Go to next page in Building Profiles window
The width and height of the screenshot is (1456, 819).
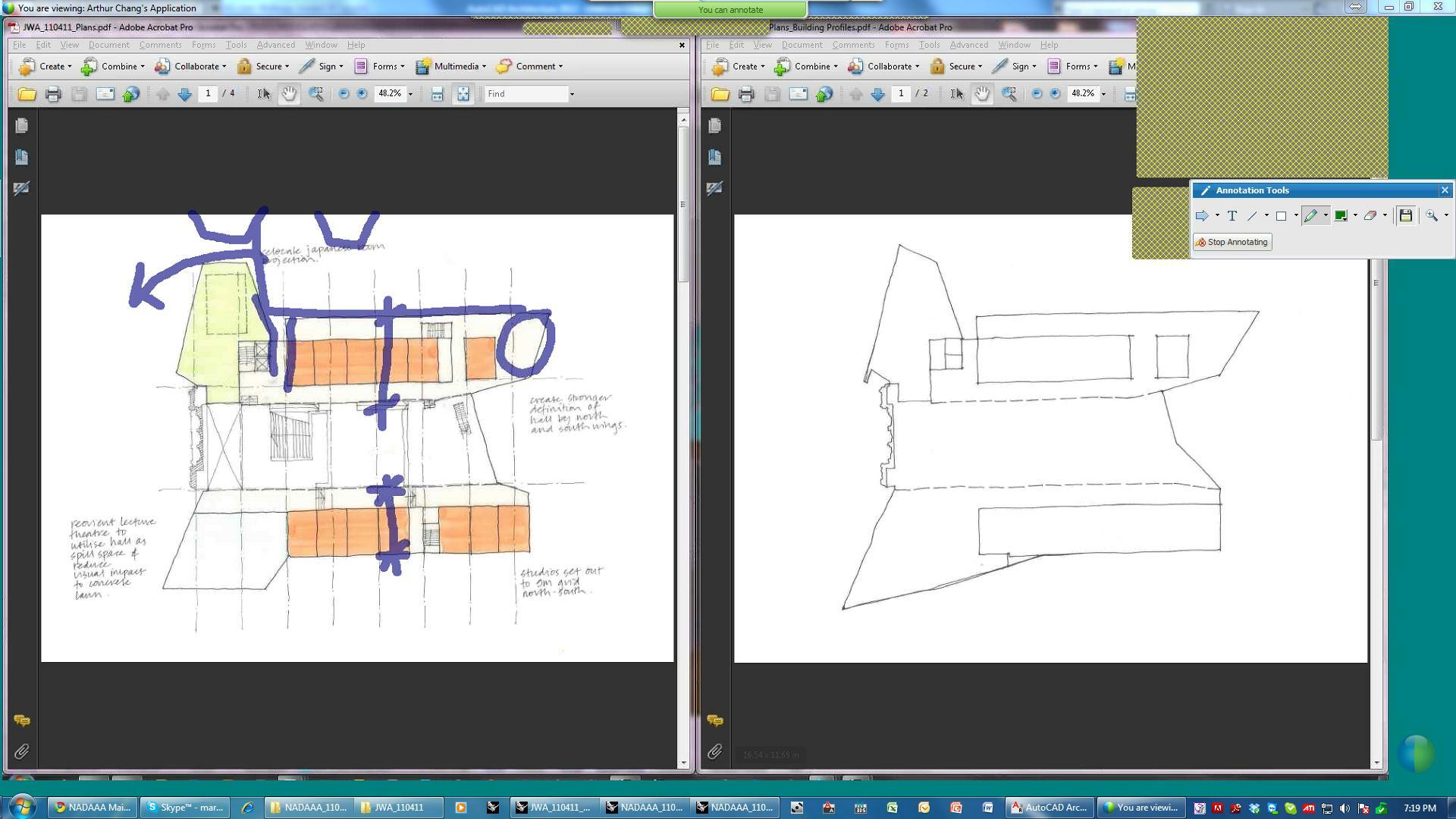coord(877,94)
